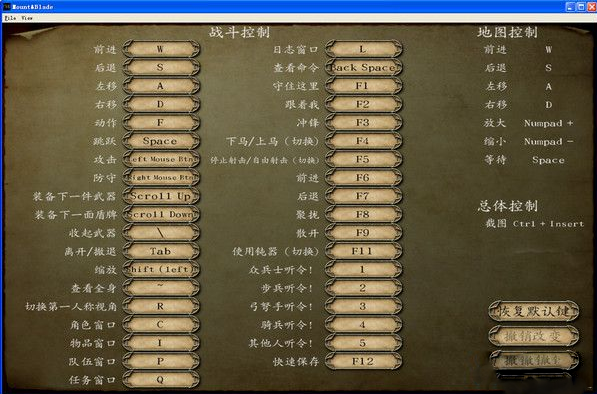The height and width of the screenshot is (394, 597).
Task: Click the number 3 binding for 弓弩手听令
Action: 363,306
